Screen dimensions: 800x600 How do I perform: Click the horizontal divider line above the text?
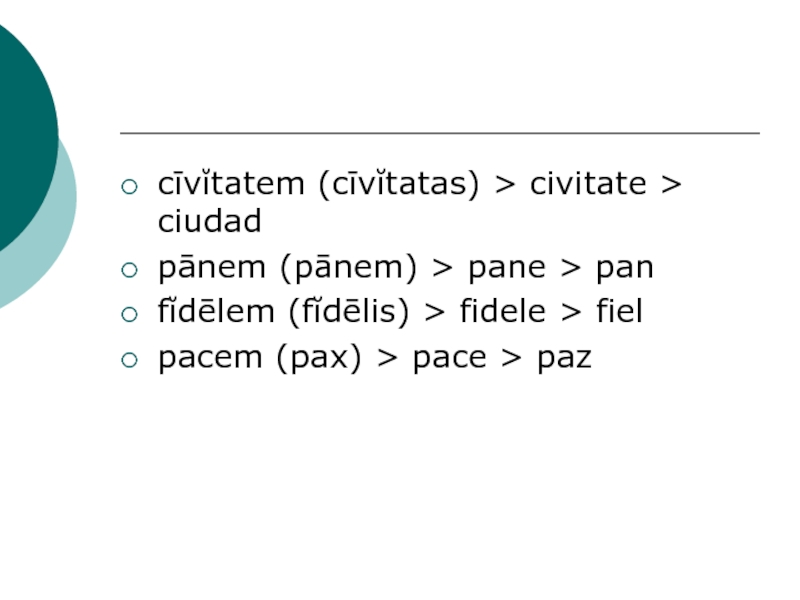(x=440, y=133)
